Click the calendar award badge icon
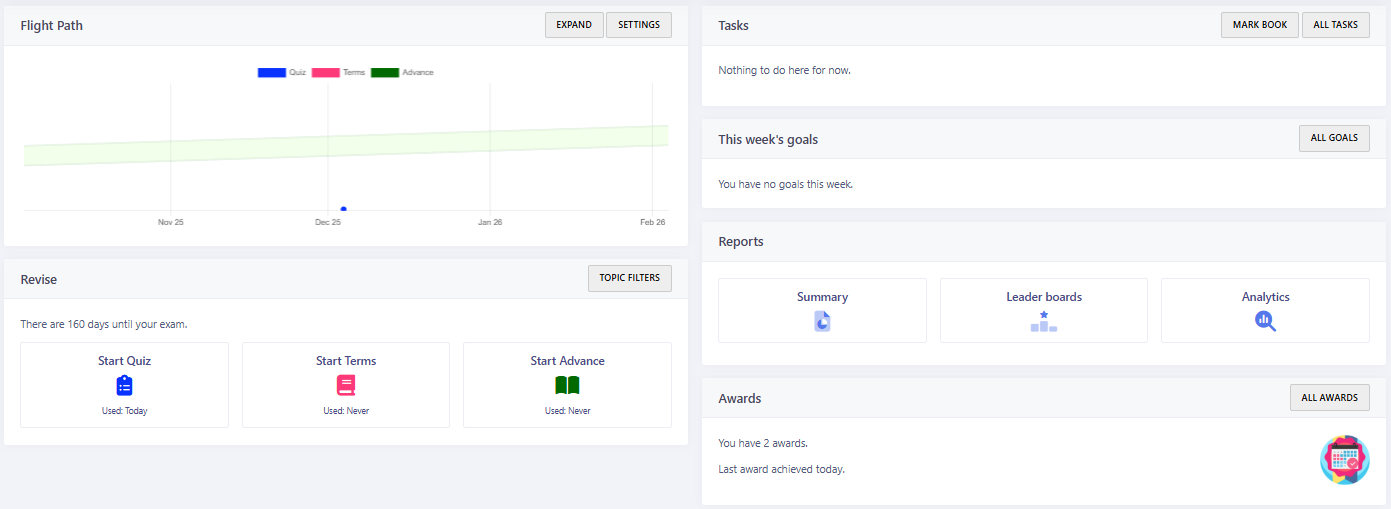Image resolution: width=1391 pixels, height=509 pixels. (x=1344, y=460)
